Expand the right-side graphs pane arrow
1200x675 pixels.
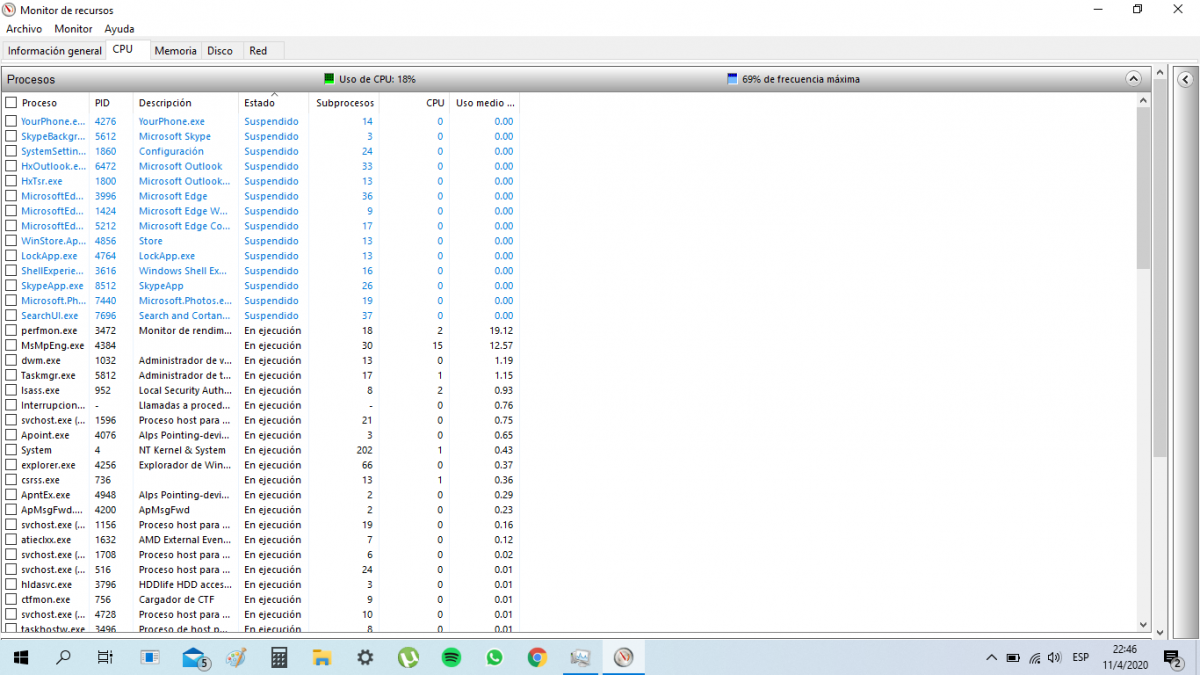pos(1184,79)
